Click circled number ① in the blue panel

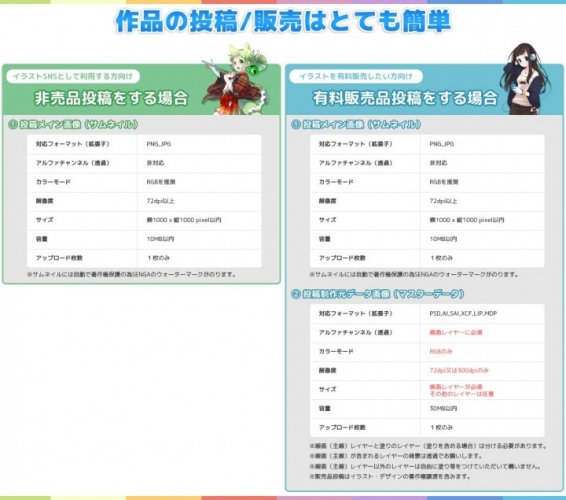click(296, 125)
